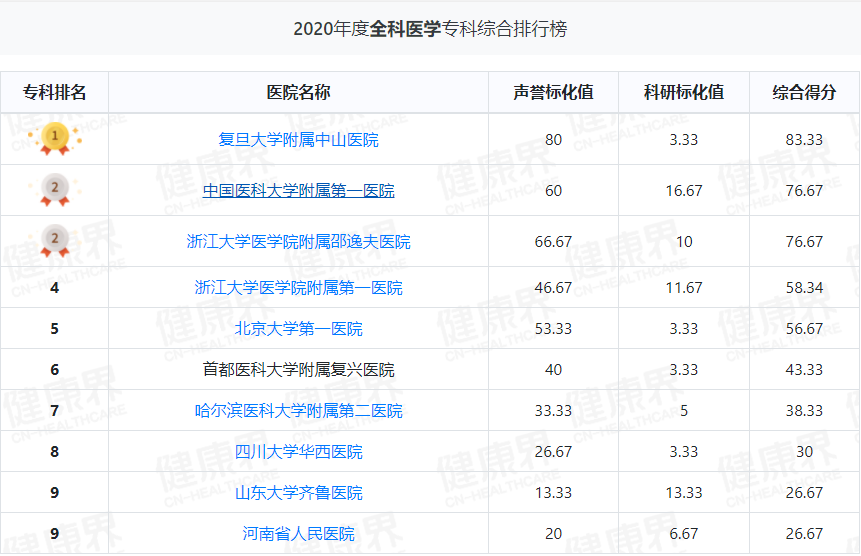Click reputation value 80 for 中山医院

[554, 140]
